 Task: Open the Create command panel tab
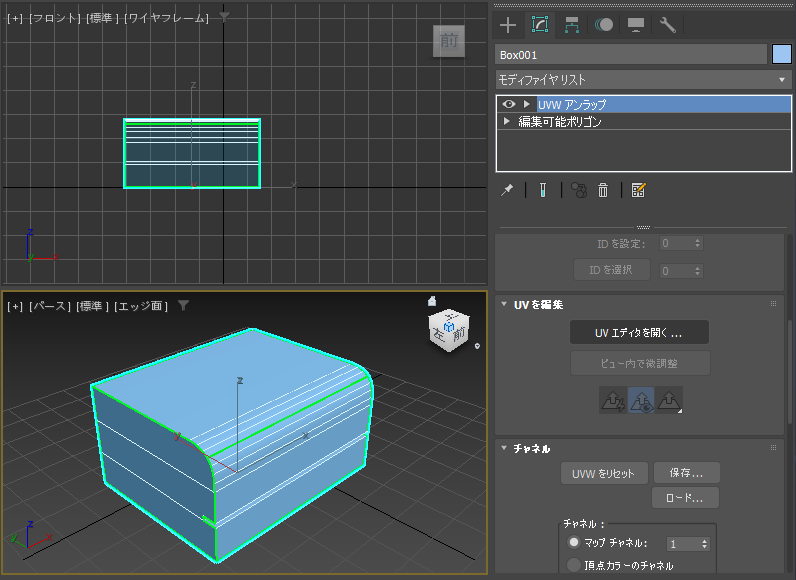point(508,25)
